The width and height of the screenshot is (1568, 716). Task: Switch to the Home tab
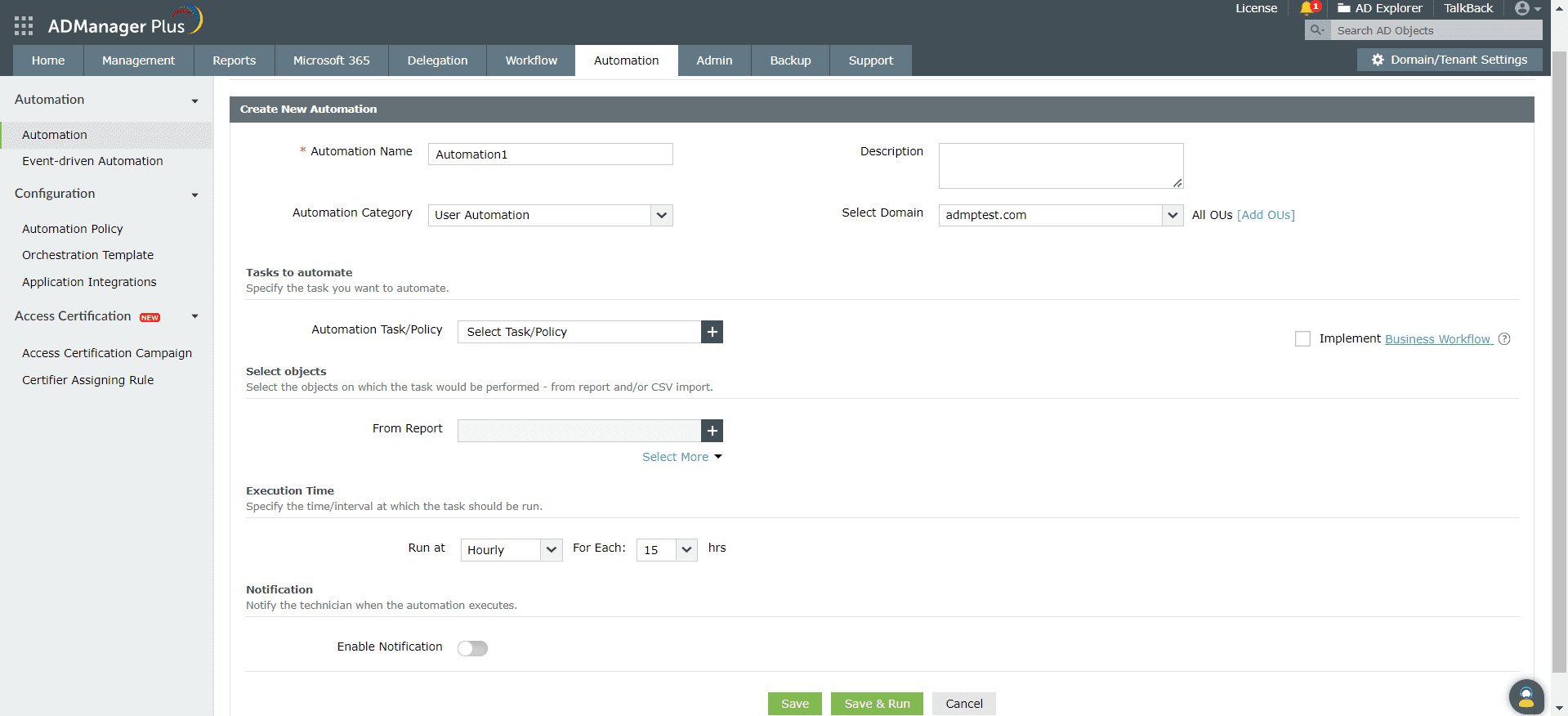click(48, 60)
